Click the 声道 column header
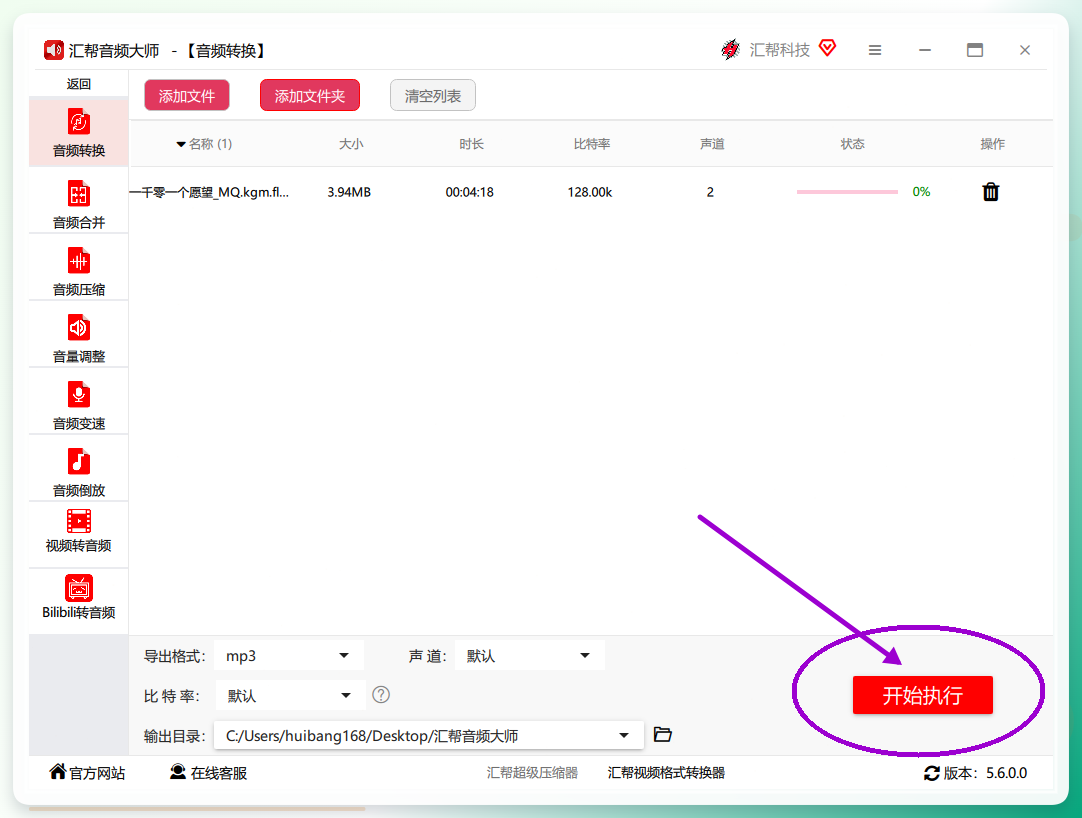1082x818 pixels. click(x=712, y=144)
